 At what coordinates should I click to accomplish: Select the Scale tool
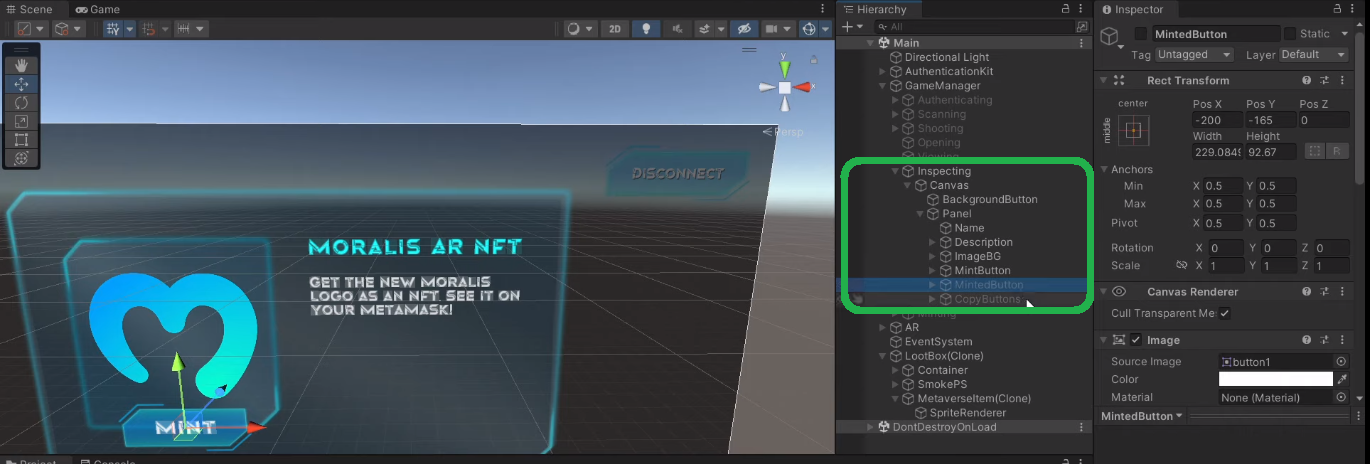(x=21, y=121)
